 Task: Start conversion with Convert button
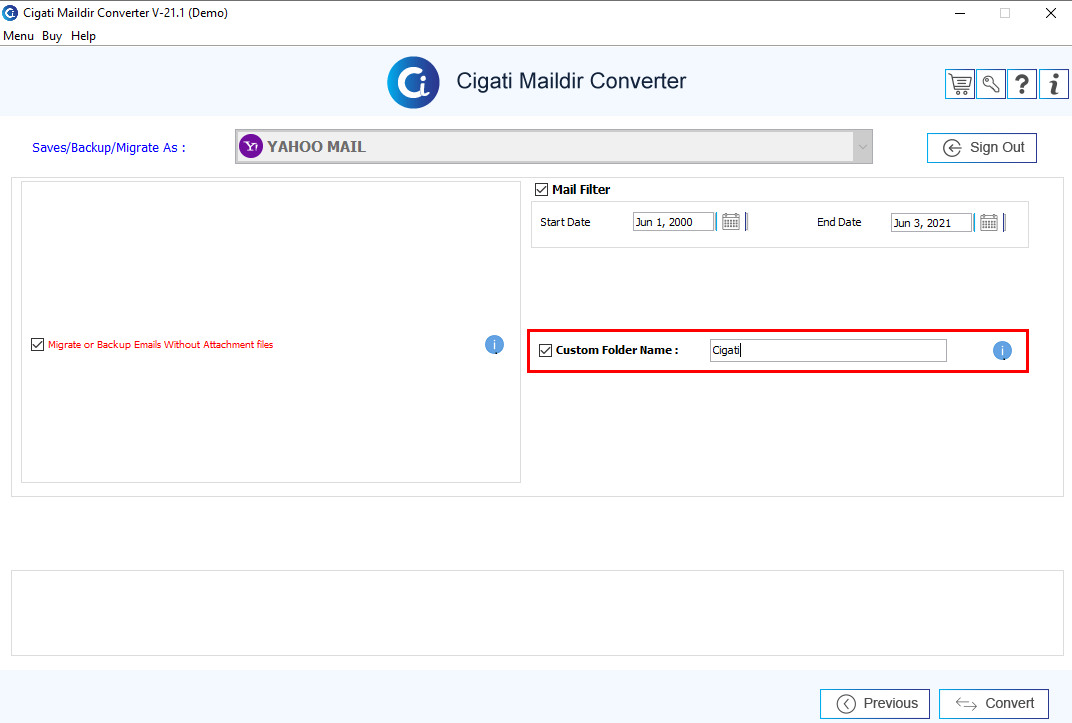coord(994,704)
